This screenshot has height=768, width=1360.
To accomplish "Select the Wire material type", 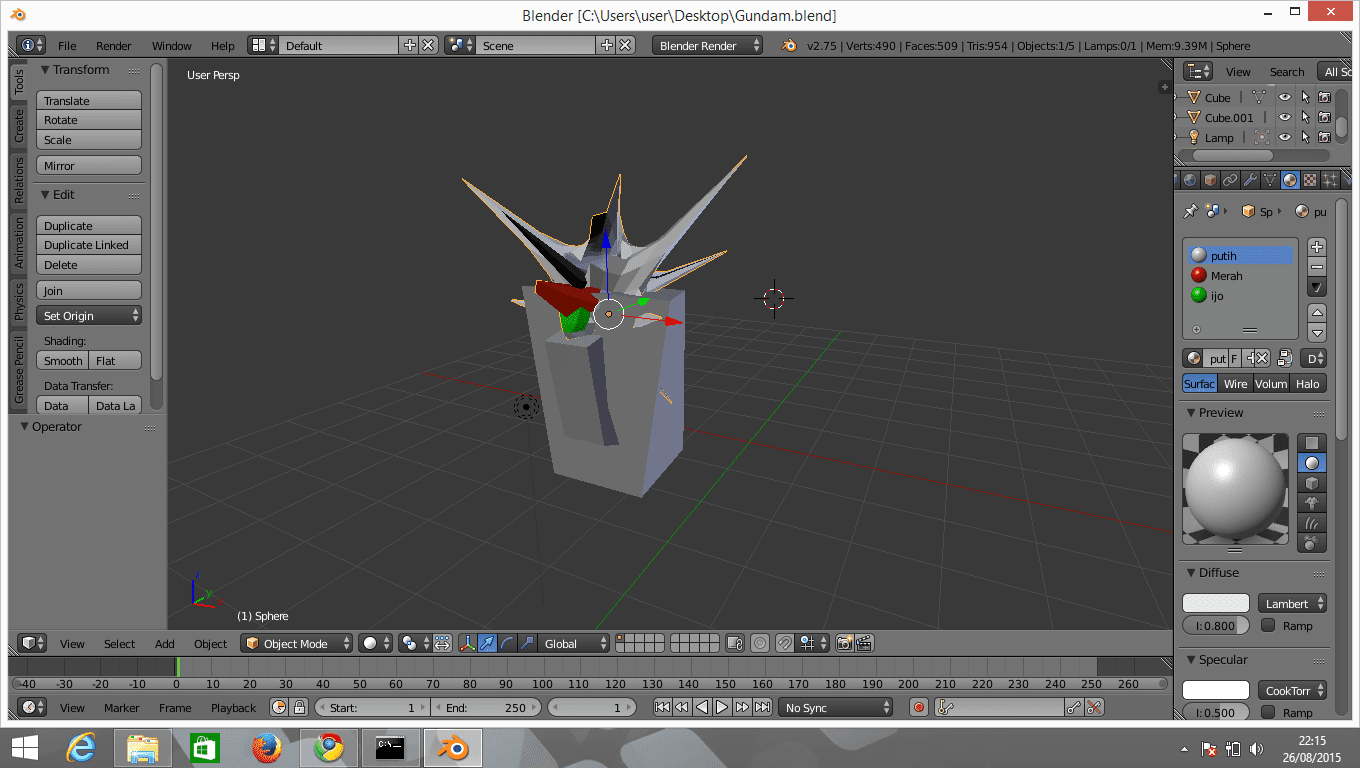I will click(1236, 384).
